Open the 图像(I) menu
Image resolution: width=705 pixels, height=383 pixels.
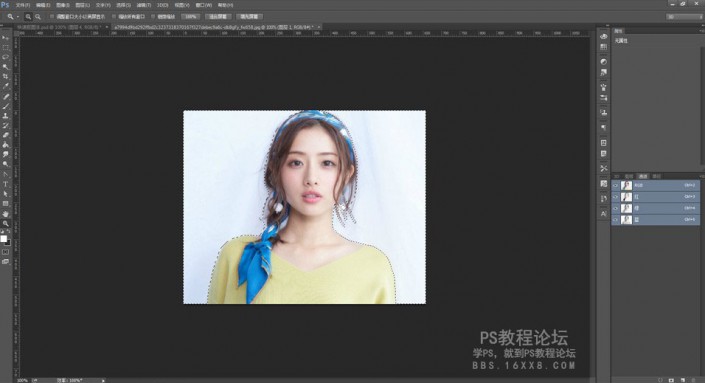pos(62,5)
